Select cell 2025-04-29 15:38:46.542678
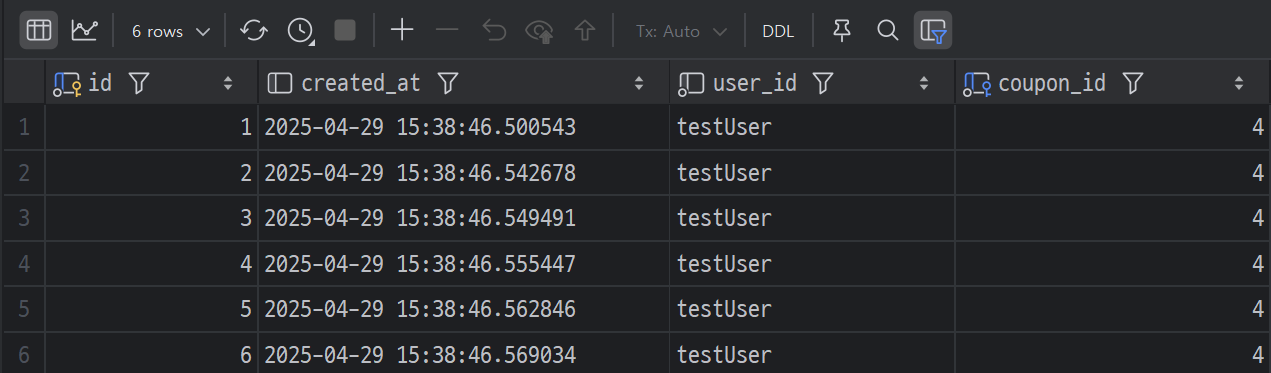1271x373 pixels. click(x=464, y=173)
